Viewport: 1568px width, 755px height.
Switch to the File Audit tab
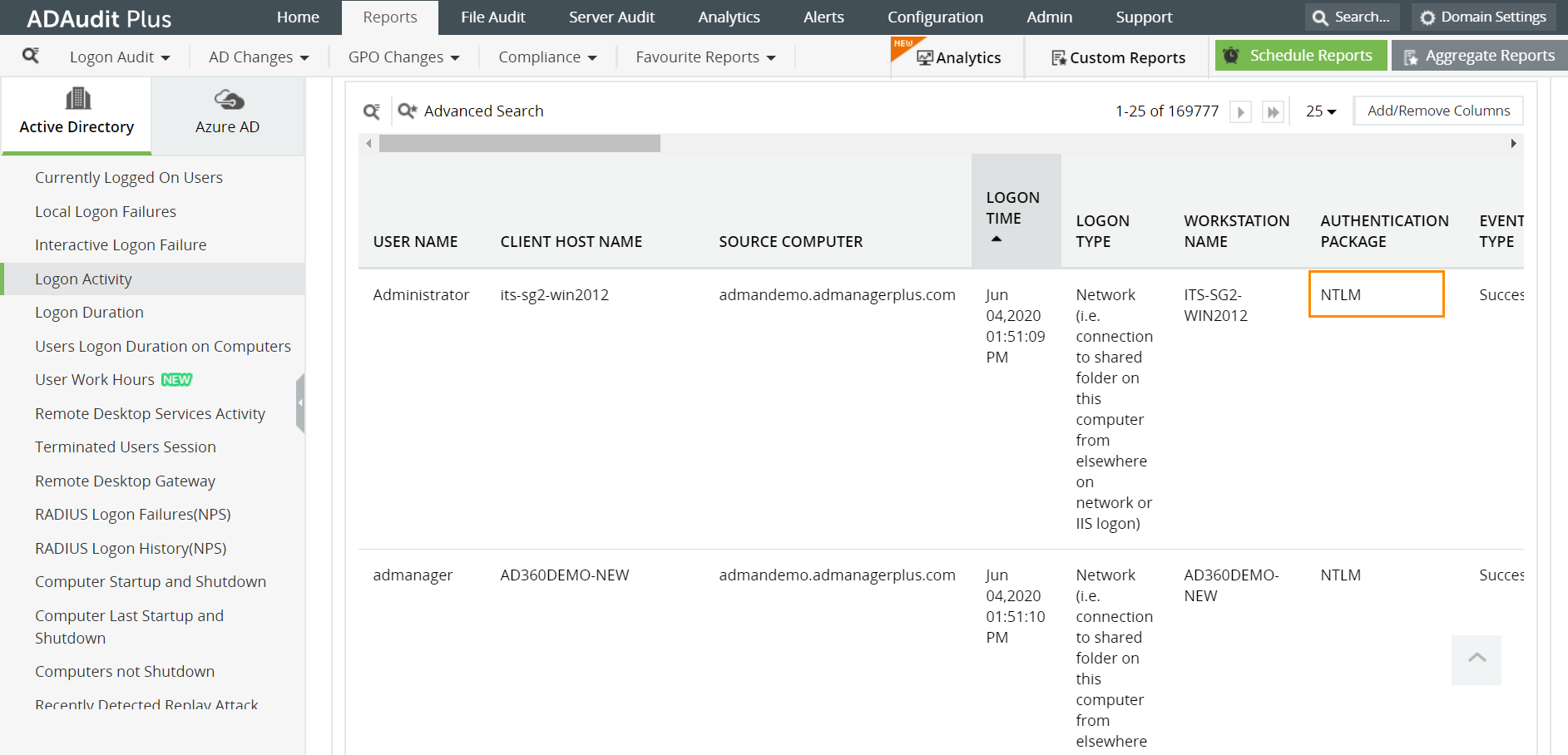(x=492, y=17)
